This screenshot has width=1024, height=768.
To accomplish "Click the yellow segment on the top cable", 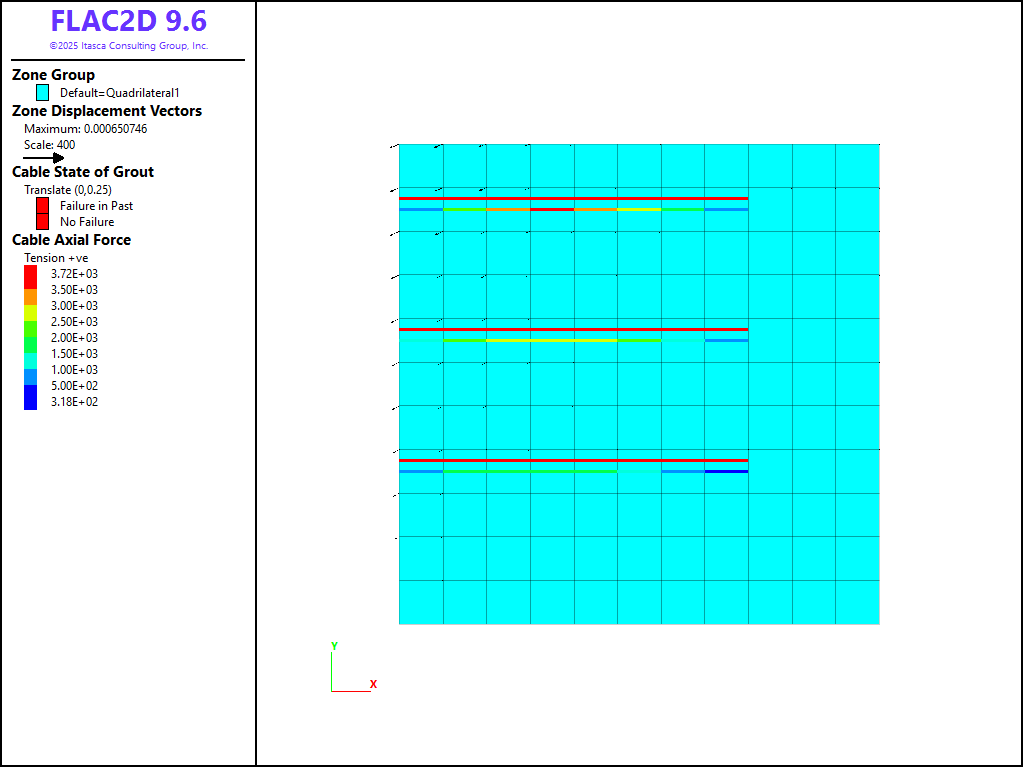I will click(639, 209).
